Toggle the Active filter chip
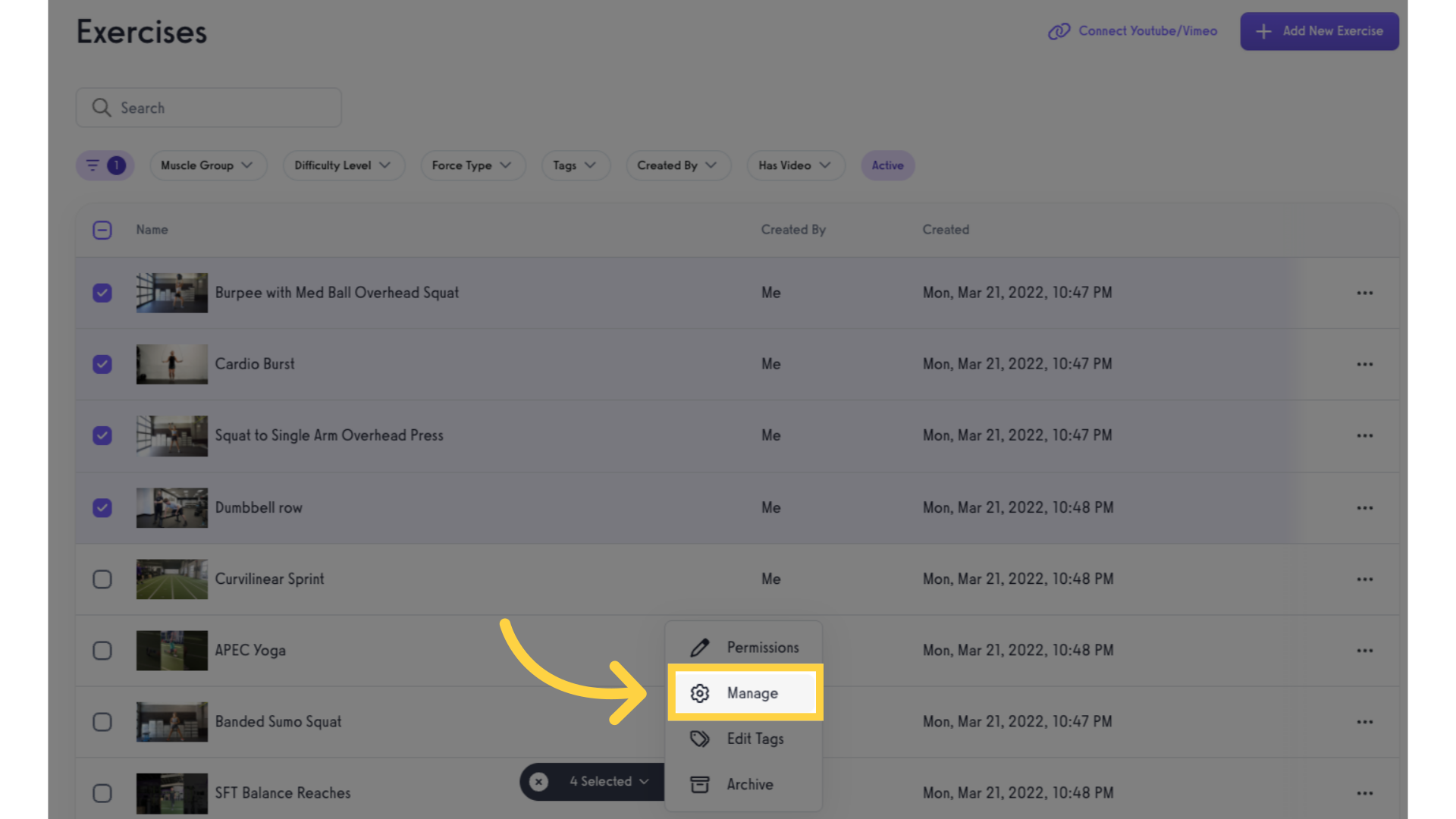Screen dimensions: 1456x819 click(x=887, y=165)
